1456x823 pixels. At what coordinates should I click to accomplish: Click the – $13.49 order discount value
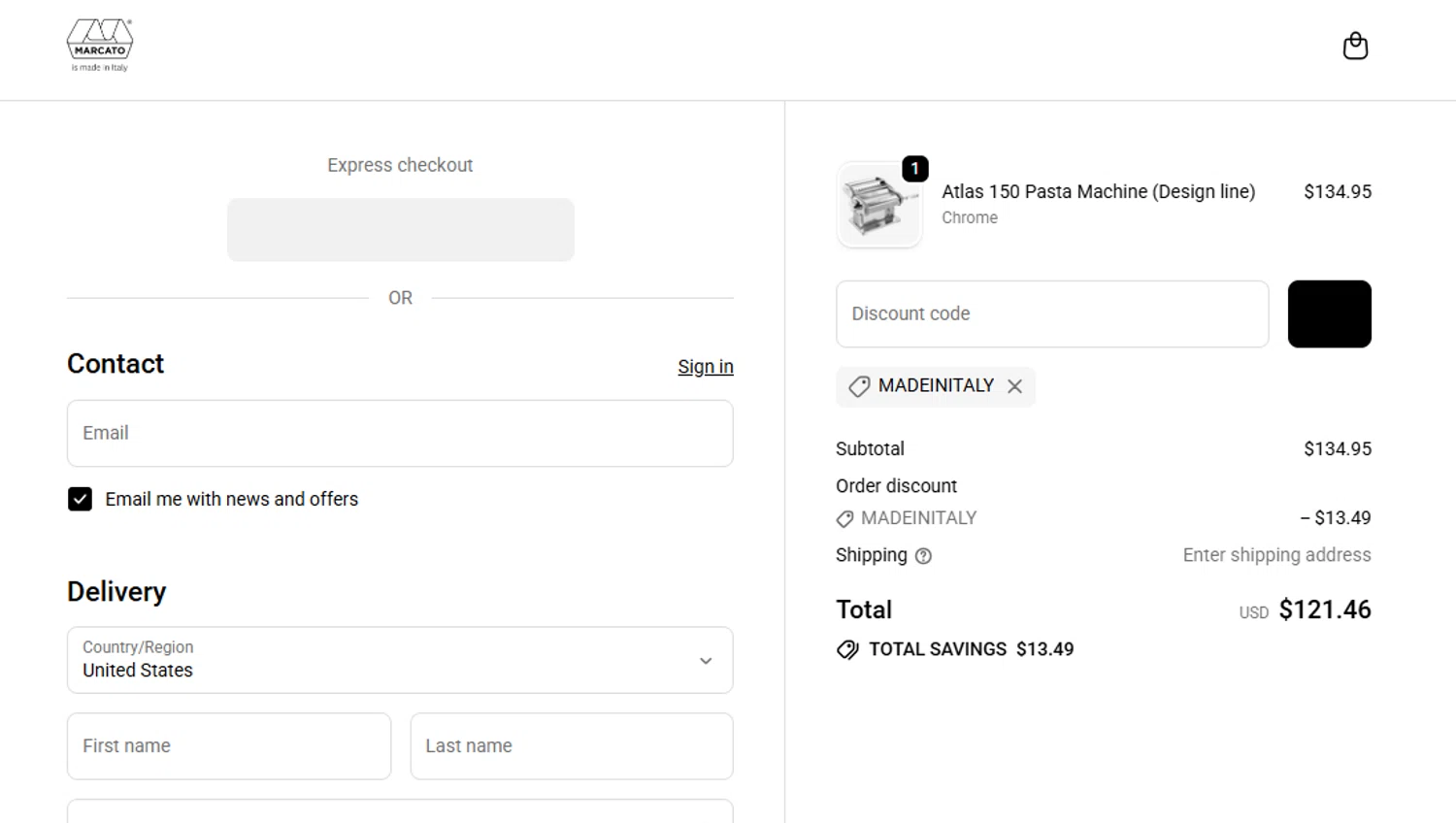[1336, 517]
